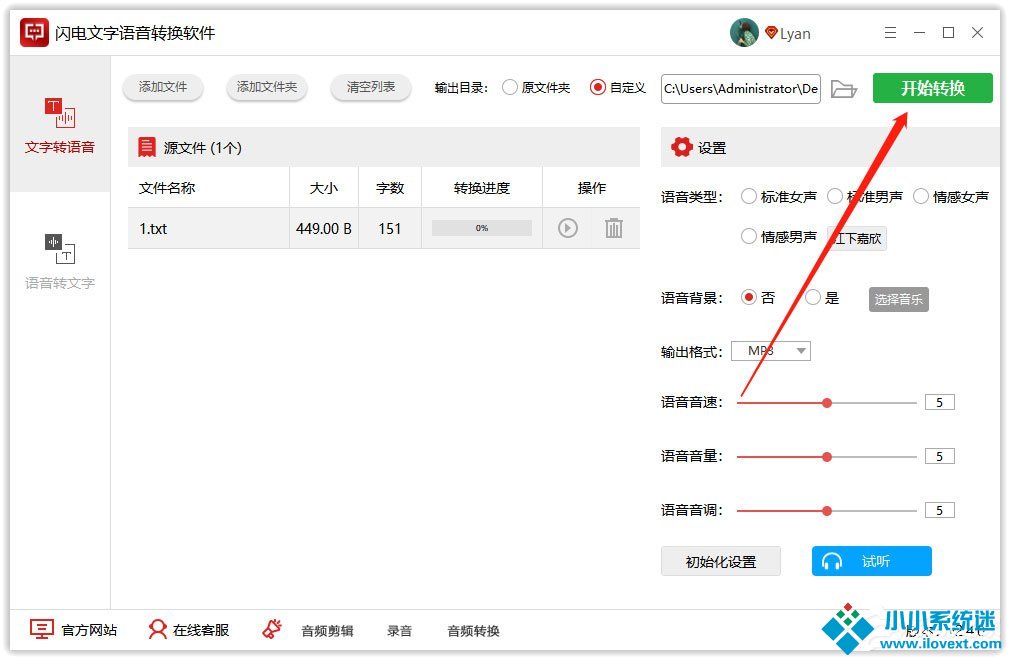This screenshot has height=660, width=1010.
Task: Open the 音频转换 audio conversion tool
Action: [473, 631]
